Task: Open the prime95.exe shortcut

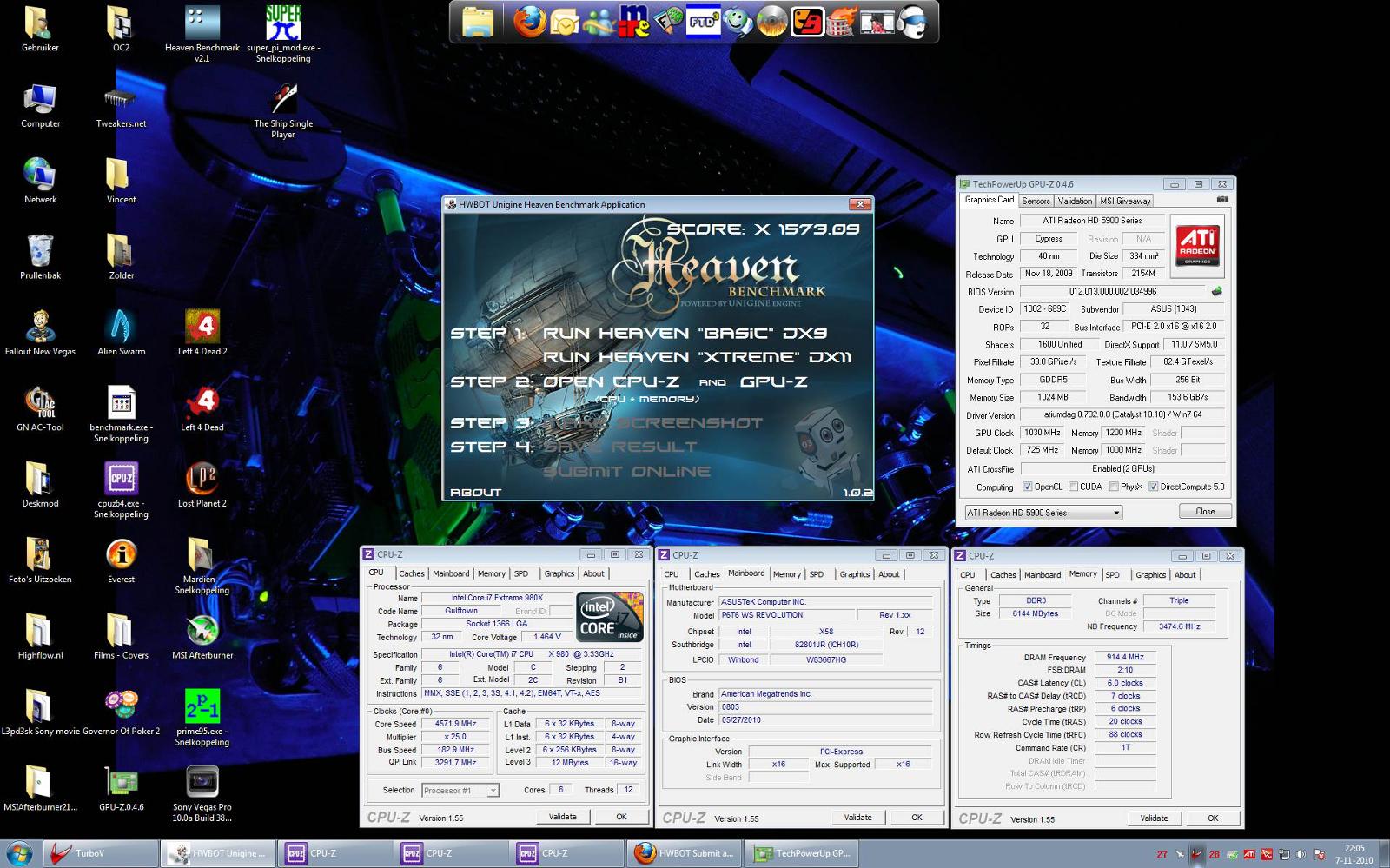Action: [202, 718]
